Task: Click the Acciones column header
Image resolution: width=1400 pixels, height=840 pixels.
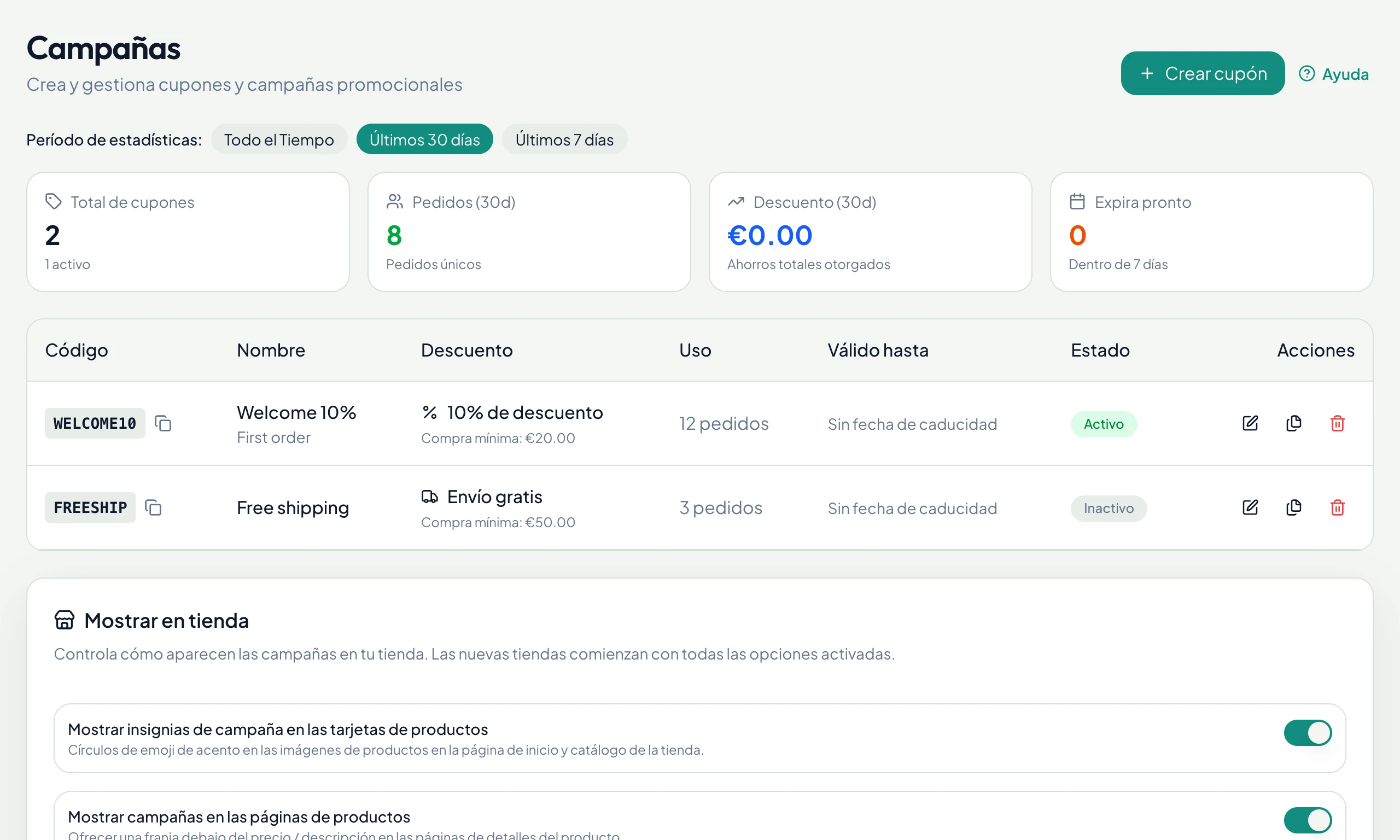Action: [1316, 351]
